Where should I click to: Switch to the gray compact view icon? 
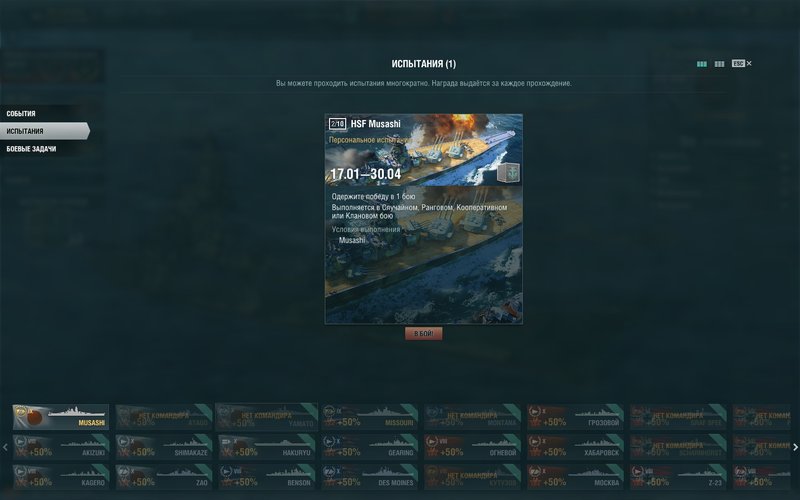[719, 64]
